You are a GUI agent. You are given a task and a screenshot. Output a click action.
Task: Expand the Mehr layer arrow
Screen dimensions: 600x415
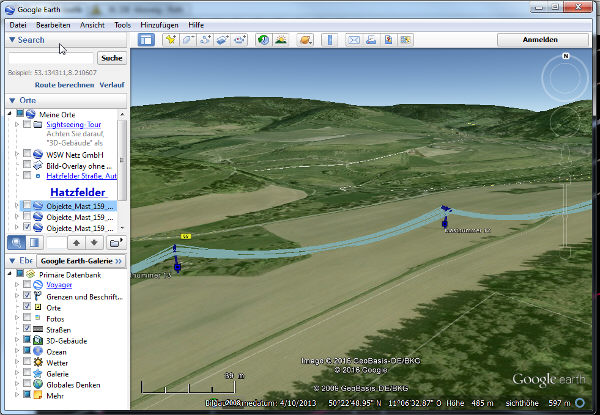[17, 394]
